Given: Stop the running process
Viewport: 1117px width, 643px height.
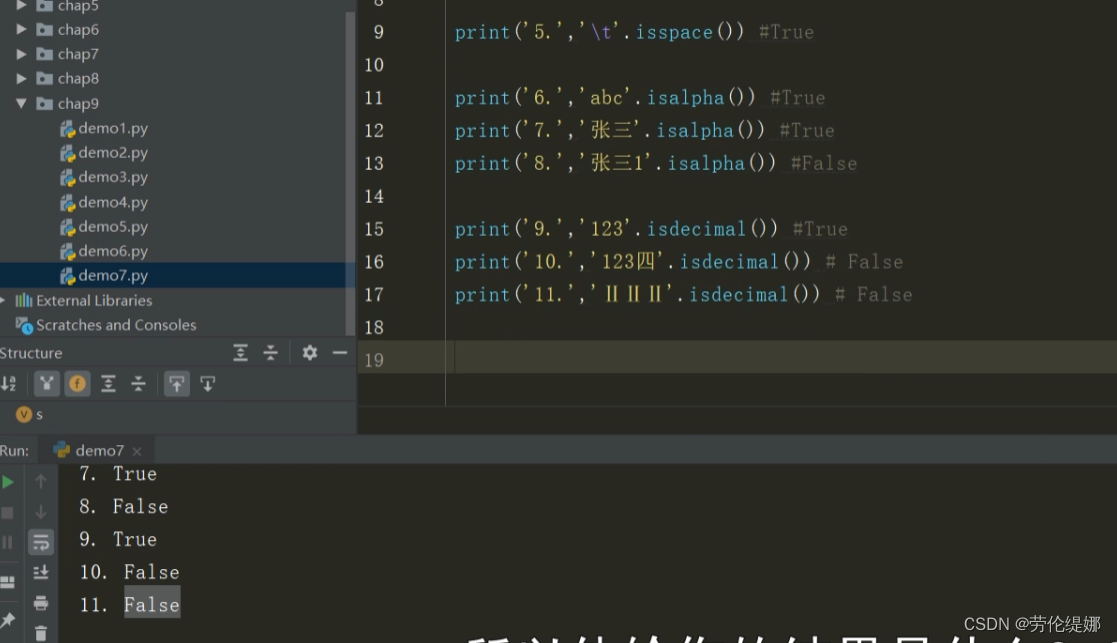Looking at the screenshot, I should click(7, 513).
